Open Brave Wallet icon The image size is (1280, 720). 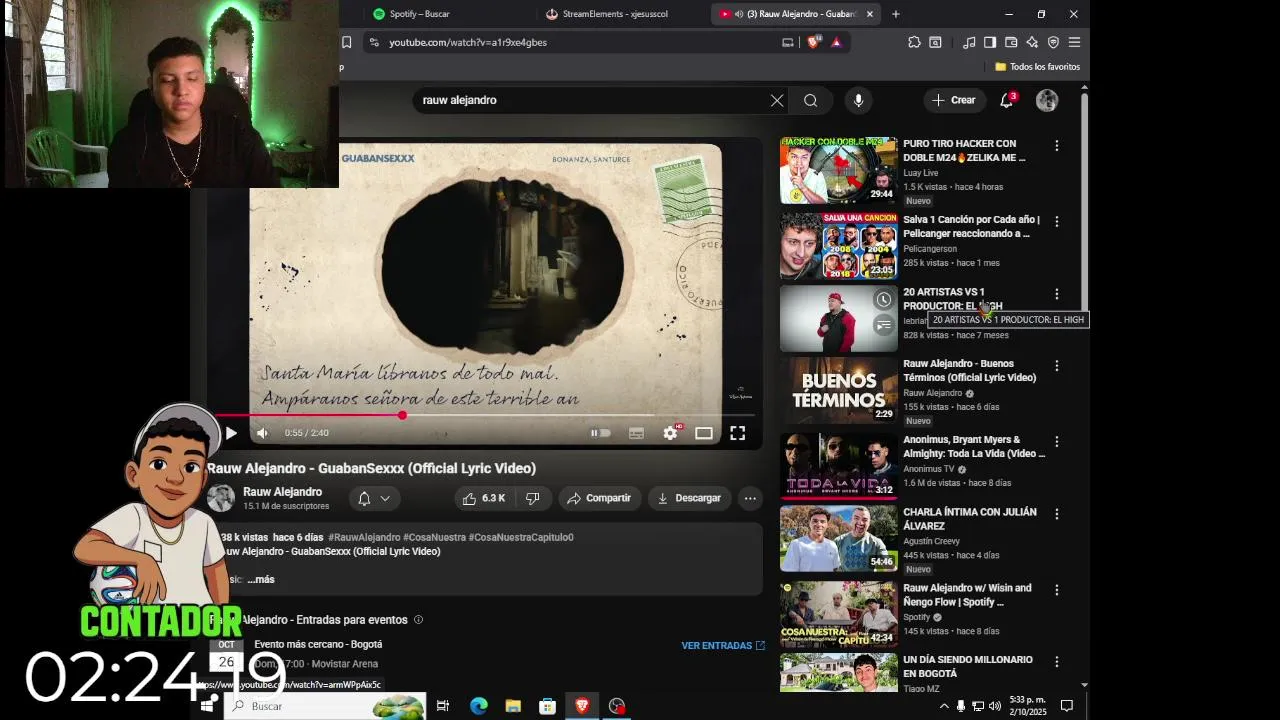click(1011, 42)
